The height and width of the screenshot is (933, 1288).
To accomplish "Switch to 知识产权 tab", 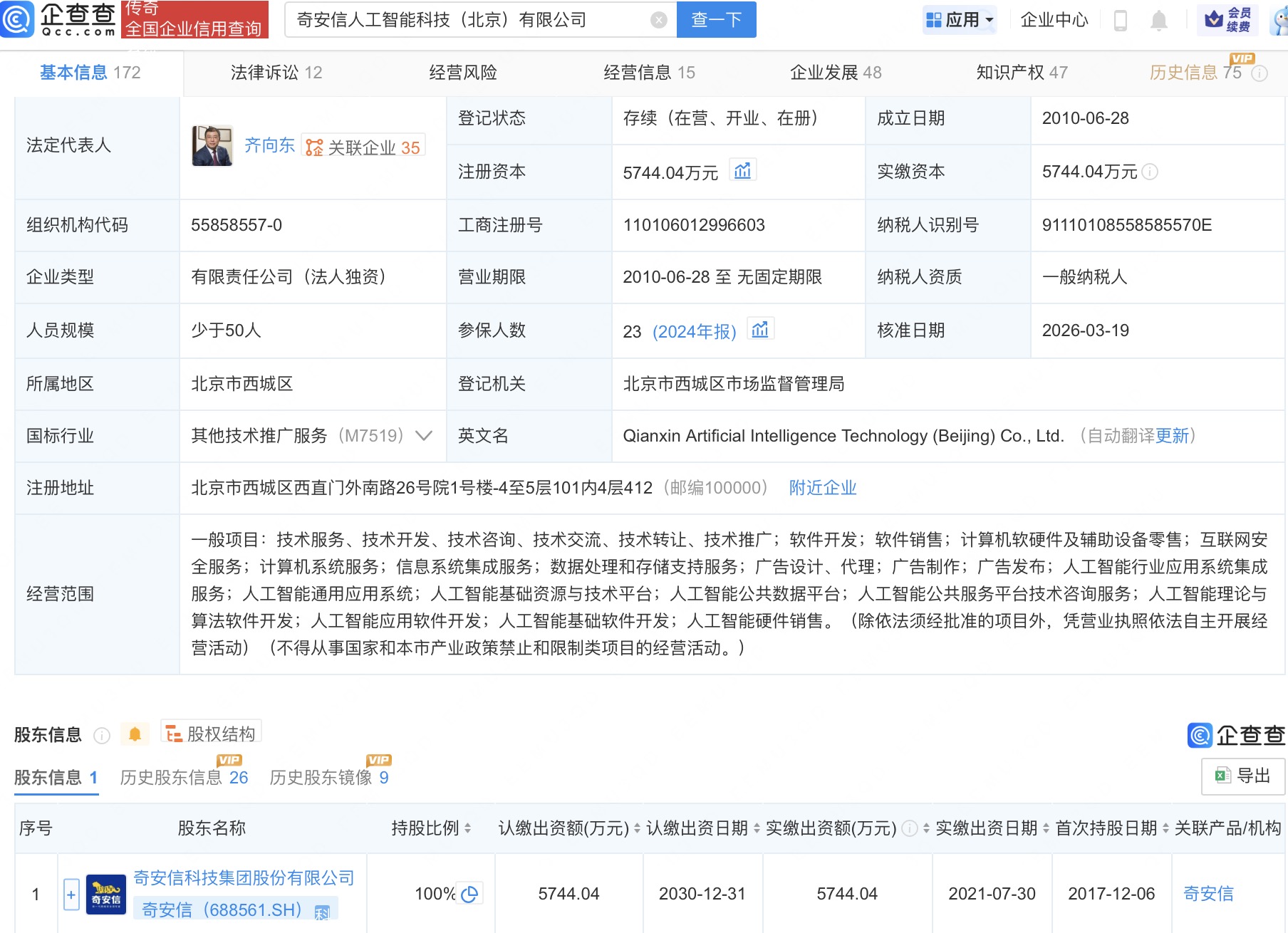I will tap(1021, 73).
